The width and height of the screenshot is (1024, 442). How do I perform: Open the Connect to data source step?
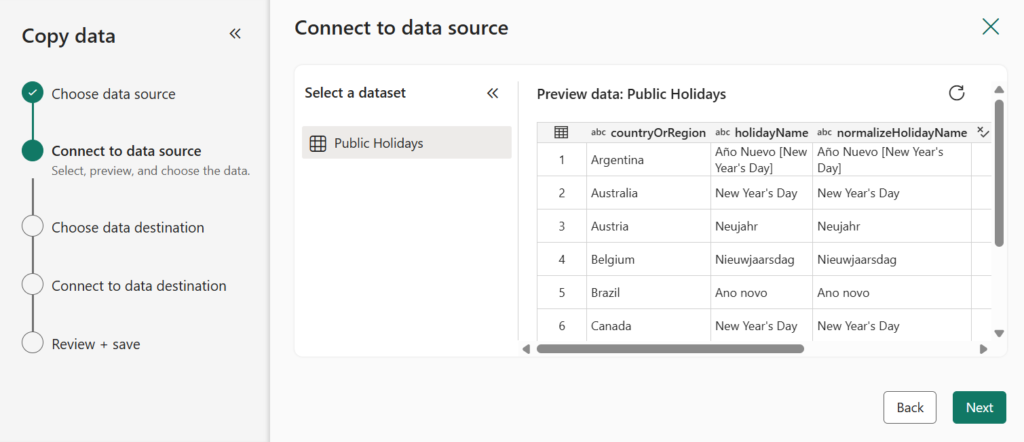126,151
